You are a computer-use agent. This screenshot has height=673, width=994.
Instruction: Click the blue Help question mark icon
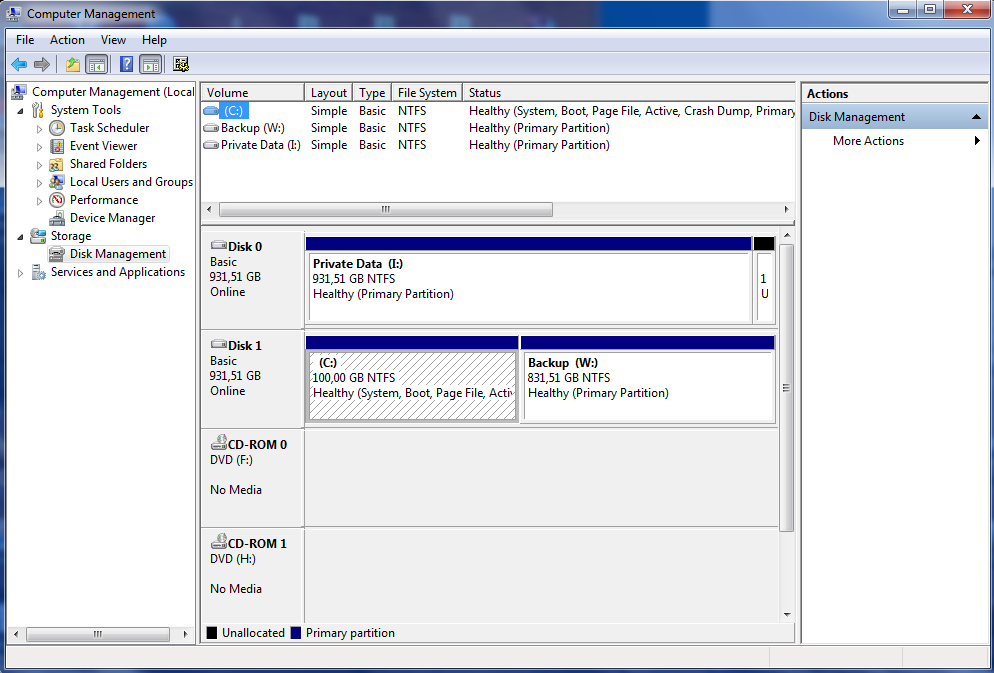pos(127,64)
